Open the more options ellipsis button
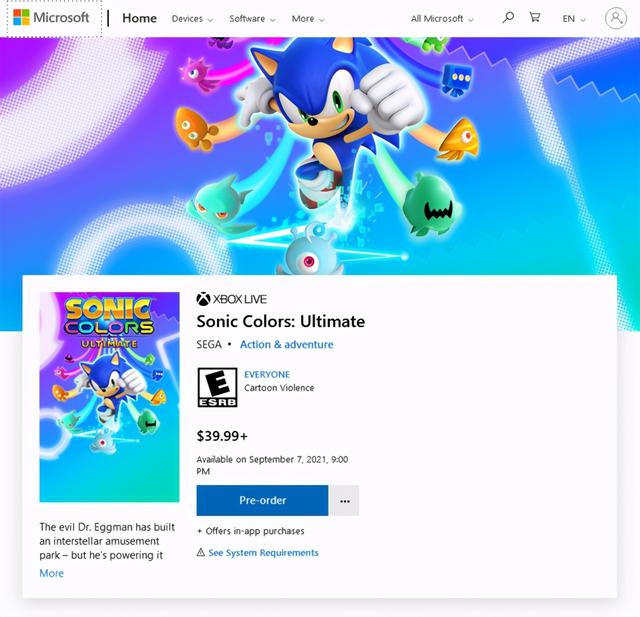Viewport: 640px width, 617px height. [x=344, y=500]
